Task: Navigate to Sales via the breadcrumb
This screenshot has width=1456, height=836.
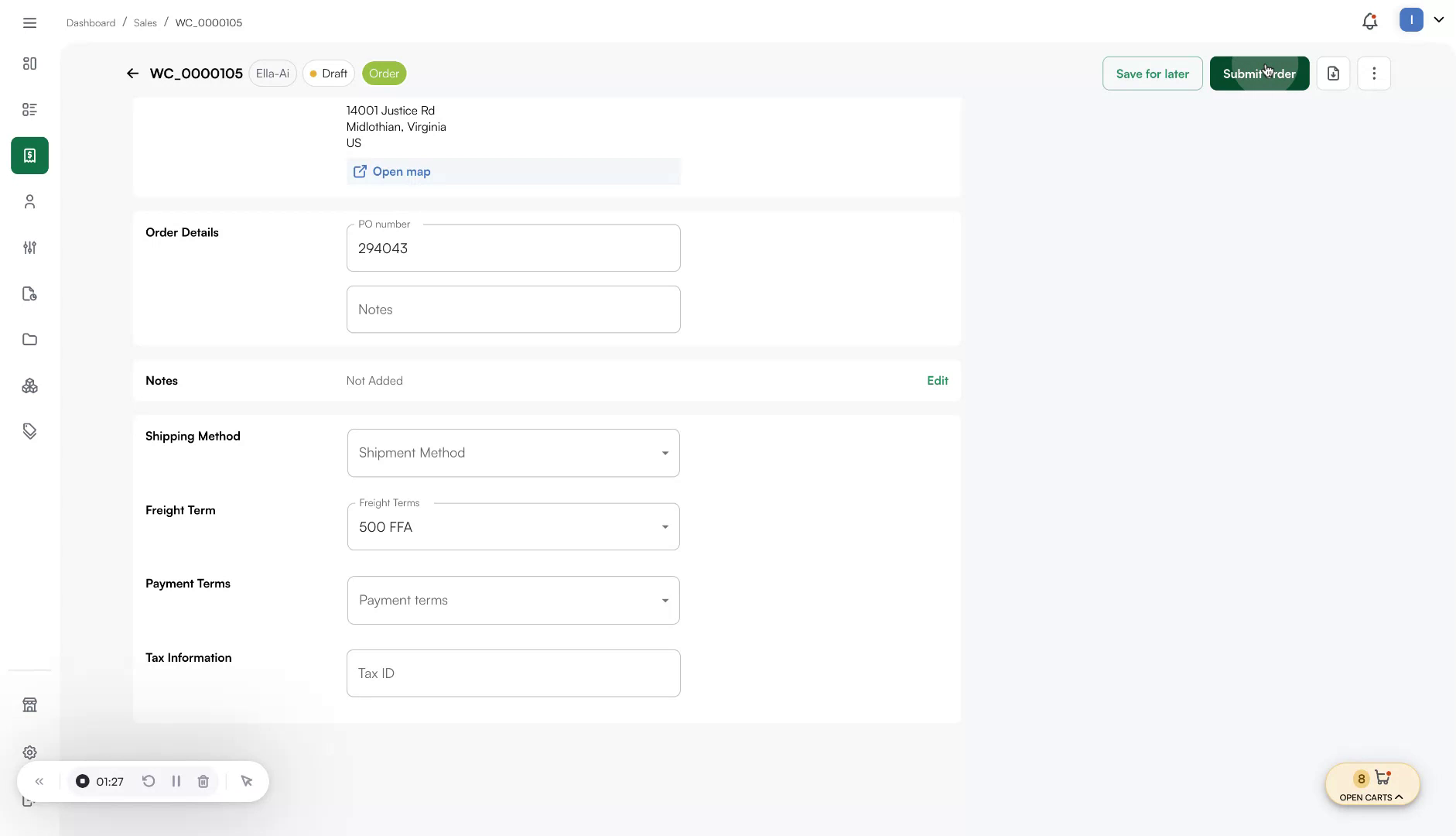Action: pos(145,22)
